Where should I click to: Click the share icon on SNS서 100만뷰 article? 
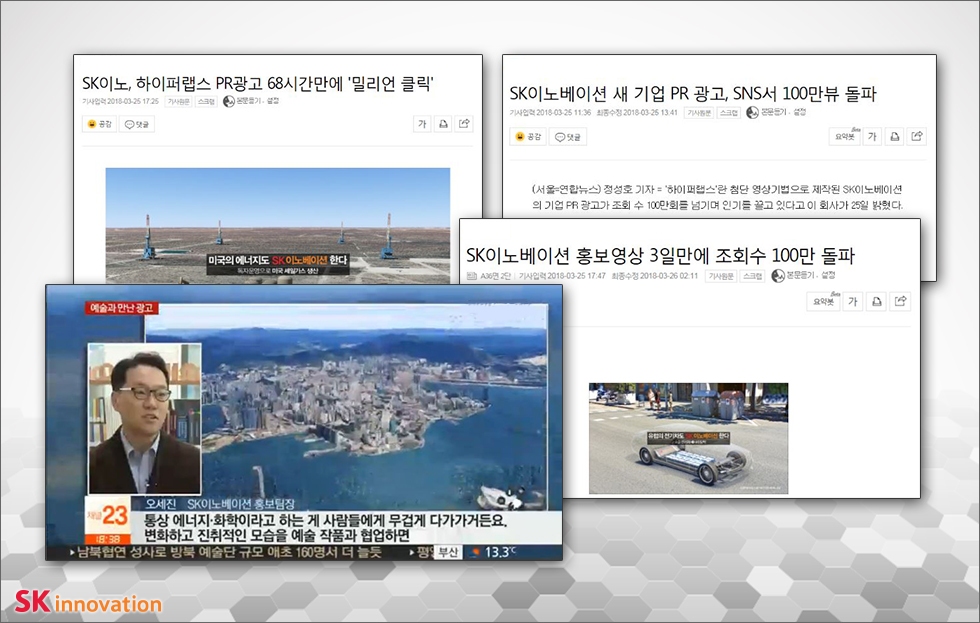click(x=917, y=137)
